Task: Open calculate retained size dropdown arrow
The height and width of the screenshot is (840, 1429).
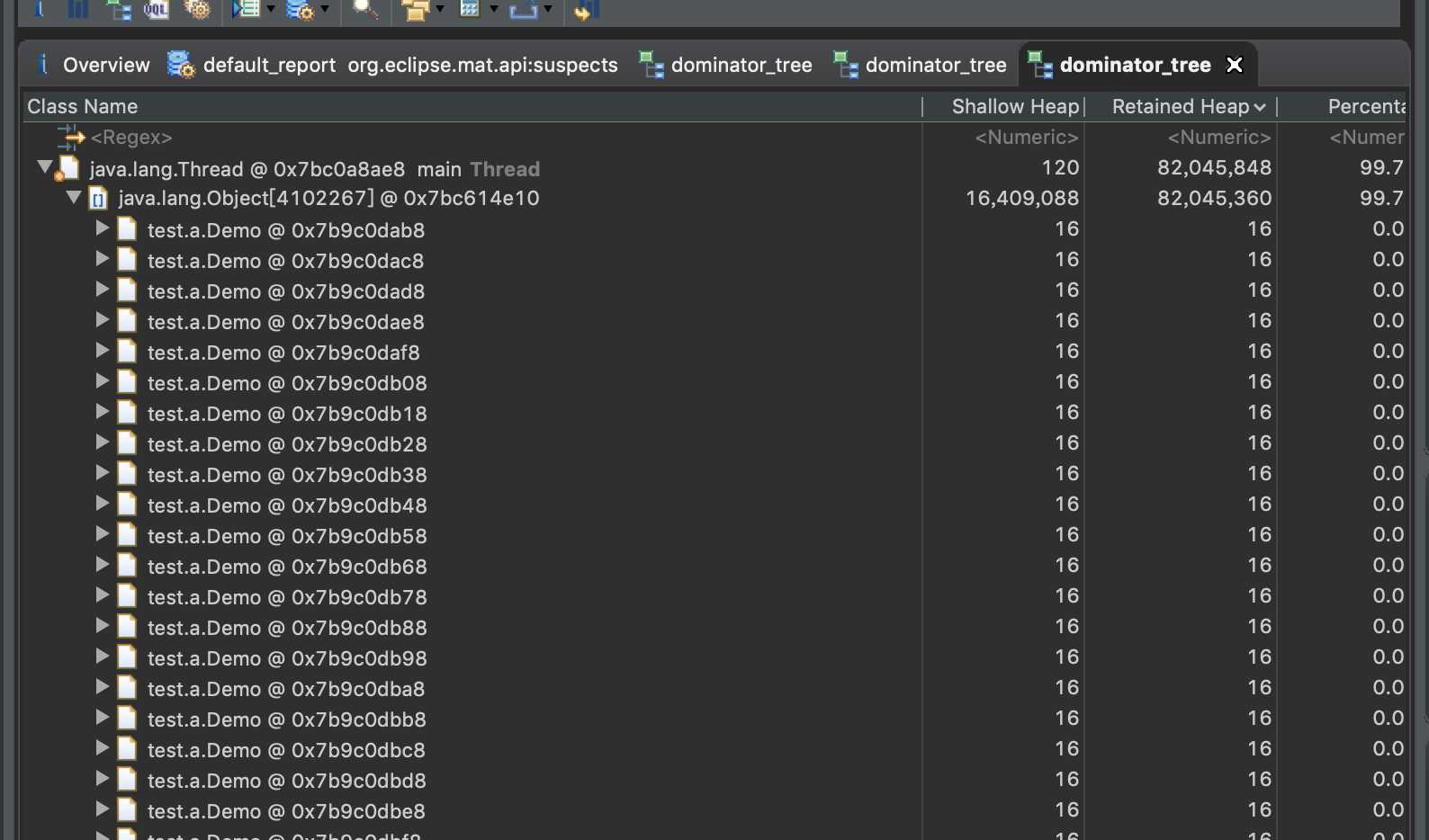Action: (493, 9)
